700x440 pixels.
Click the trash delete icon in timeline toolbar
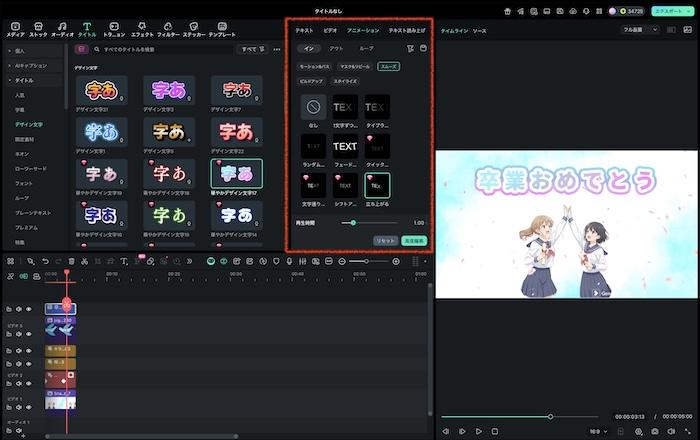coord(71,262)
